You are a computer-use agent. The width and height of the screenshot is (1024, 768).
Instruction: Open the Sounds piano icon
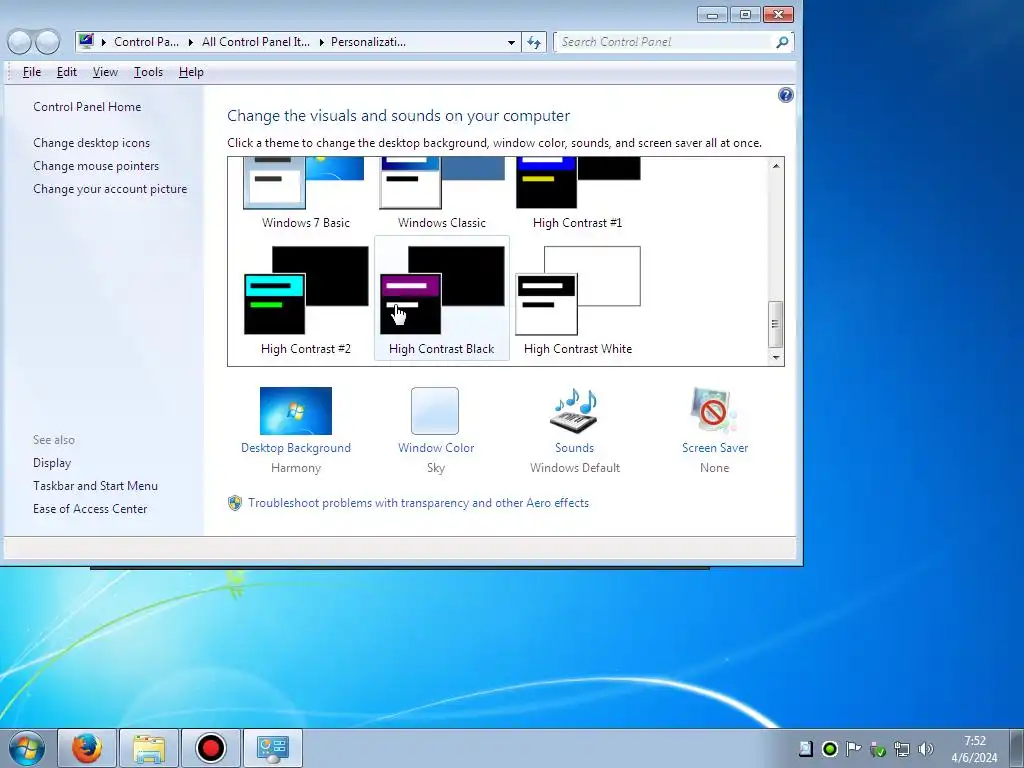[574, 411]
